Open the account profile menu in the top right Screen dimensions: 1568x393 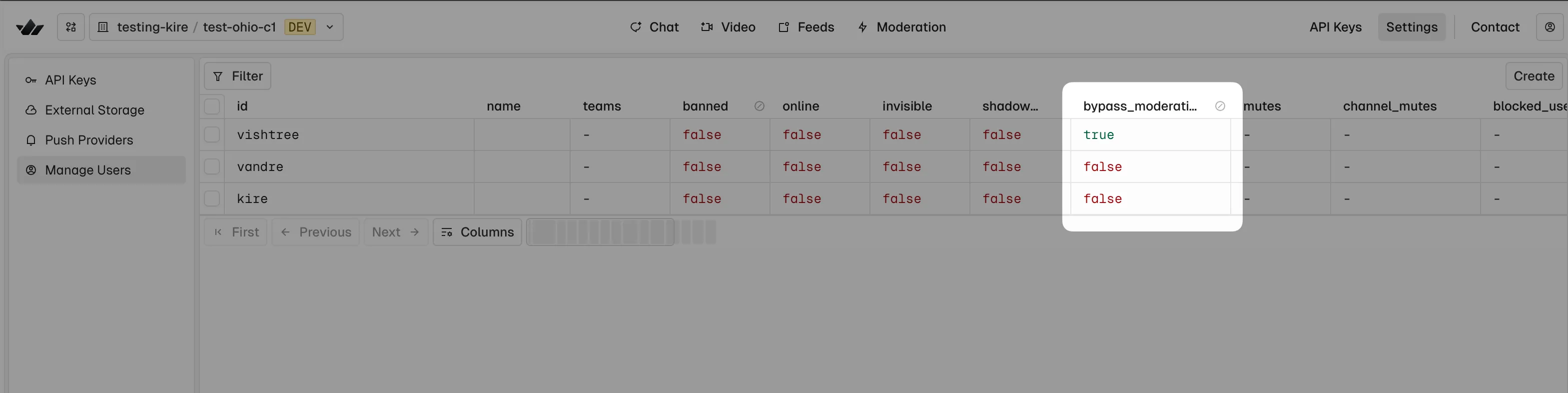1550,27
